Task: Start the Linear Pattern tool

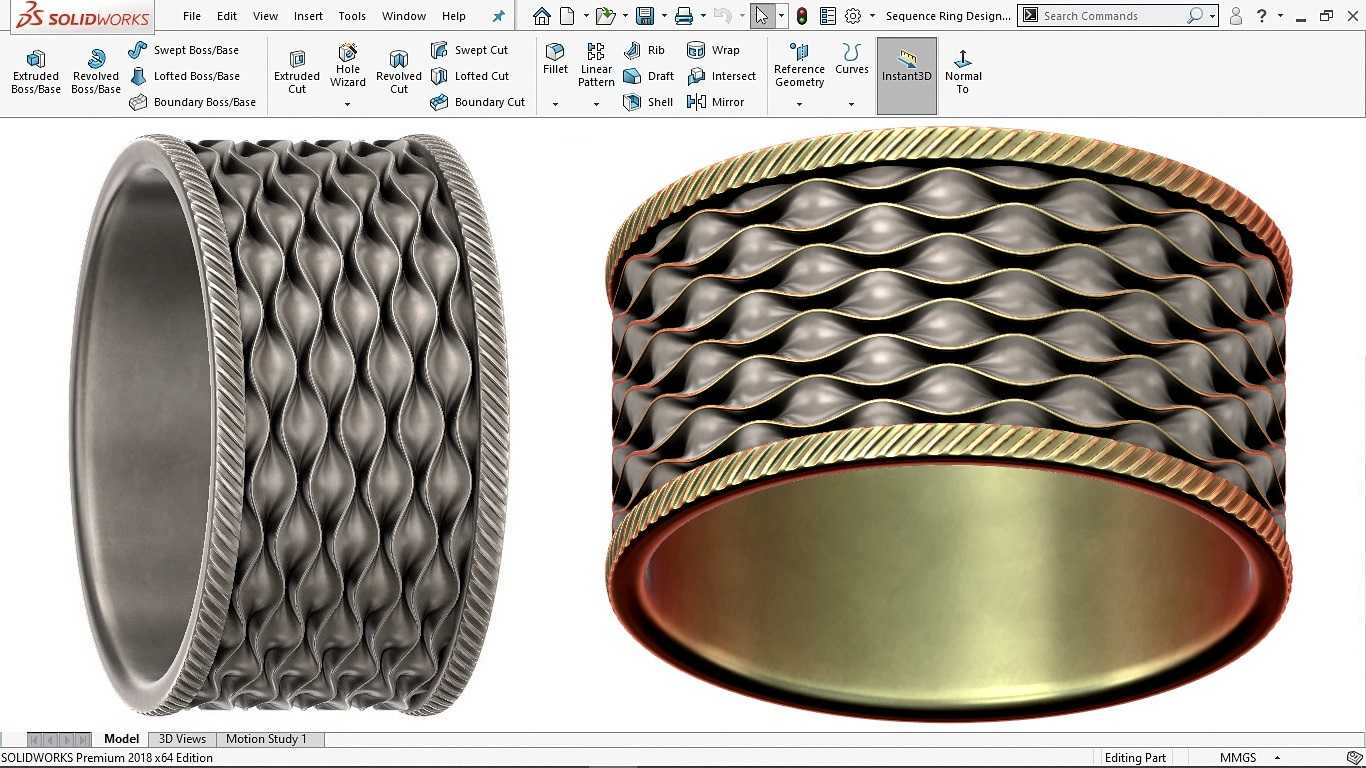Action: coord(596,66)
